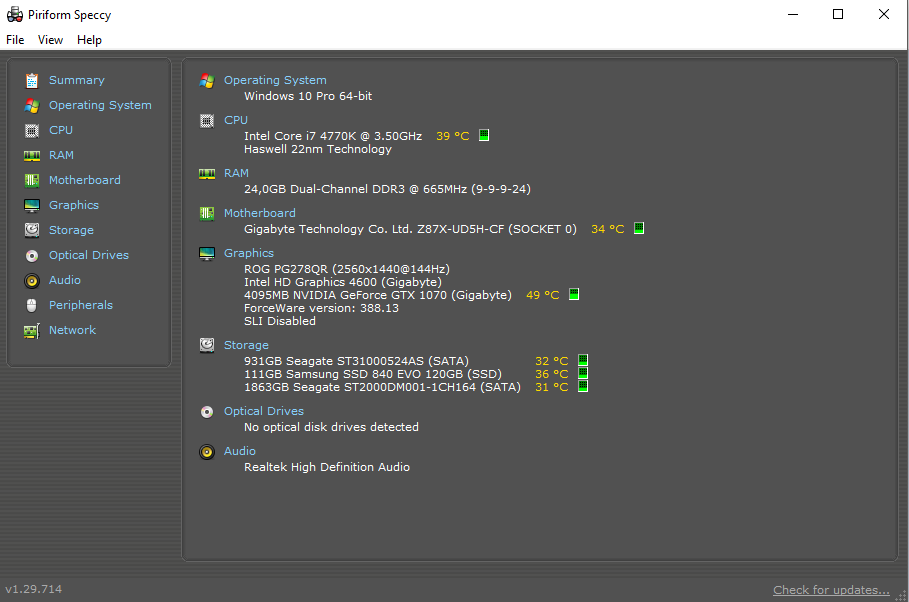Select the Audio speaker icon in the sidebar
The height and width of the screenshot is (602, 909).
pyautogui.click(x=33, y=279)
